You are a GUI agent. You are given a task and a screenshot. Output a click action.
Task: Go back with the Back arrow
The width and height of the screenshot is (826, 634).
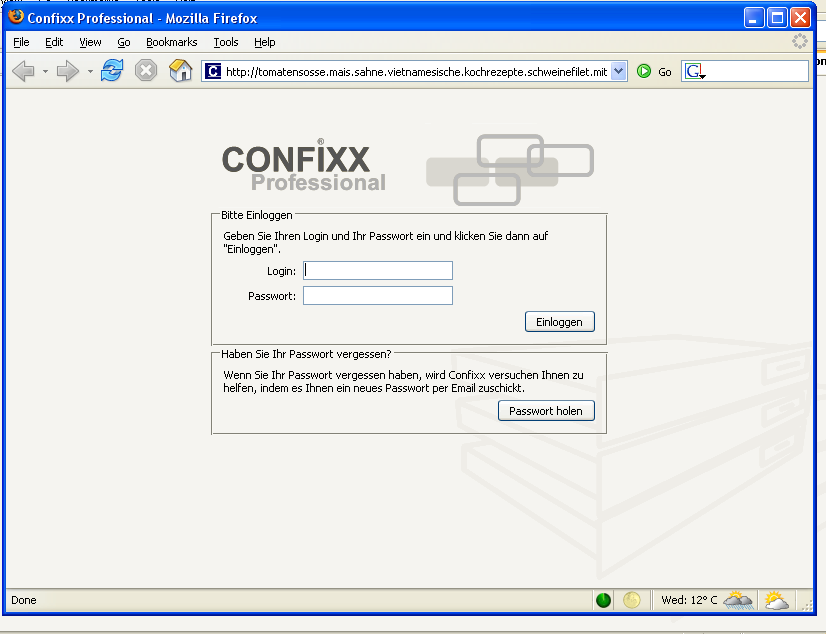click(x=23, y=71)
